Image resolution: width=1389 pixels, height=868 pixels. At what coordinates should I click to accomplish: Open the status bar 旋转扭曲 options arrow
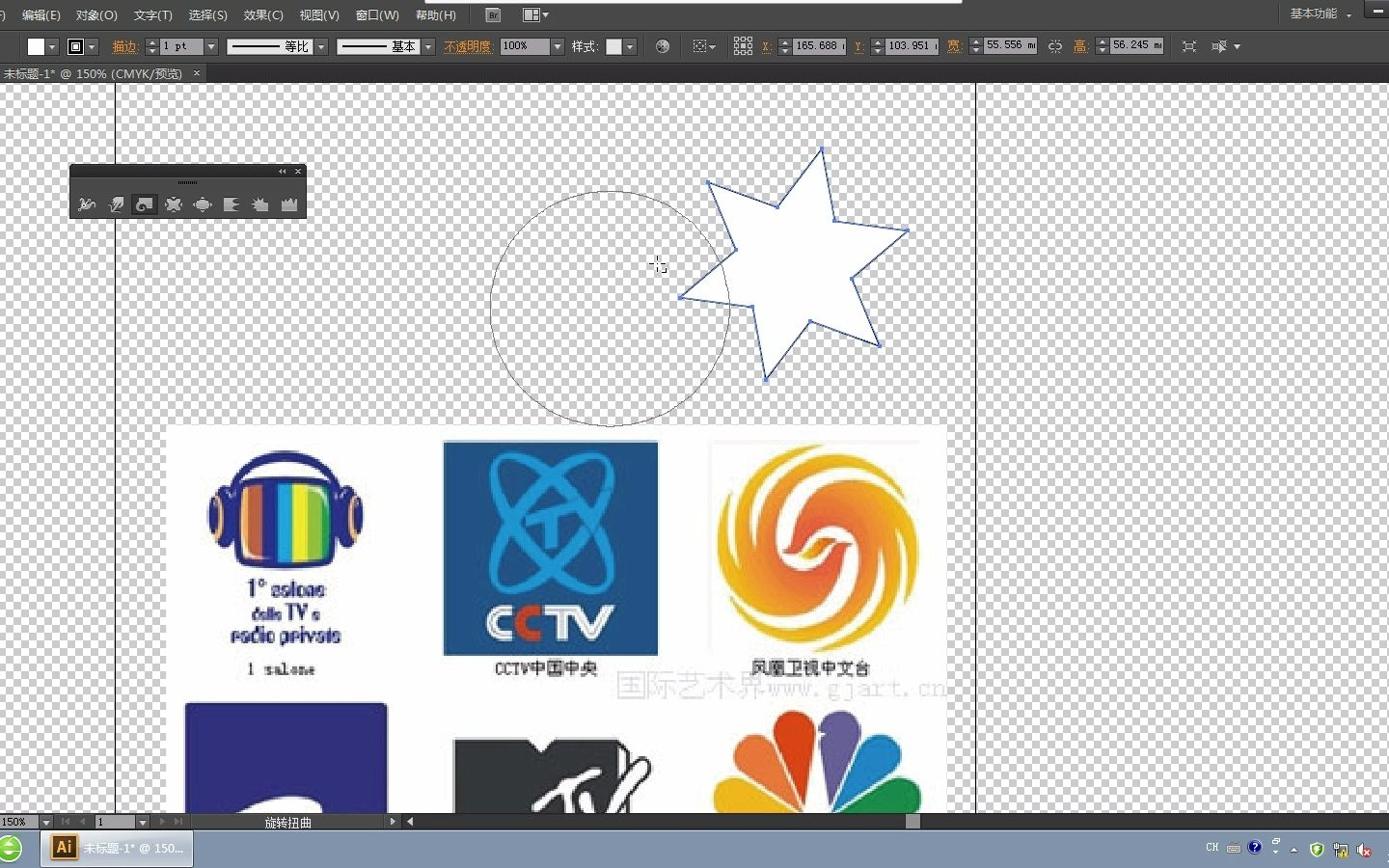pos(392,822)
